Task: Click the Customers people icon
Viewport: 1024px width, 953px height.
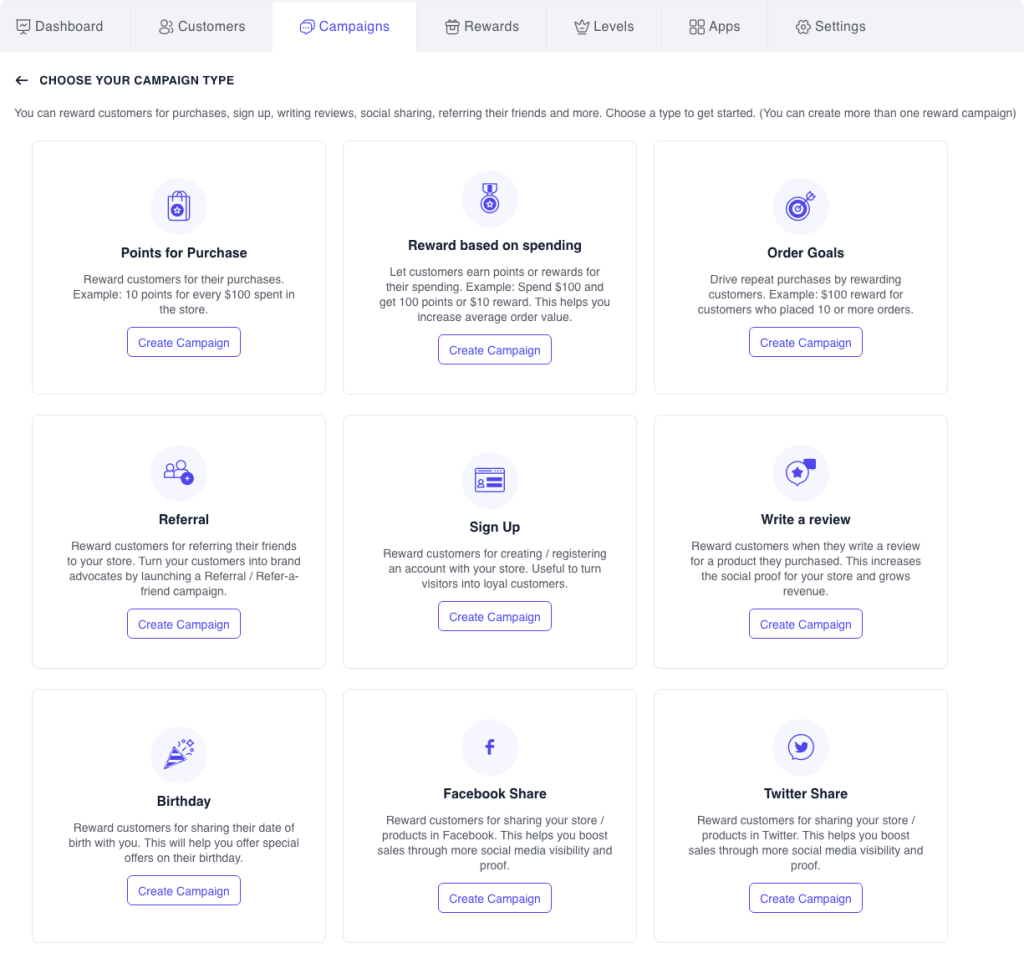Action: [164, 28]
